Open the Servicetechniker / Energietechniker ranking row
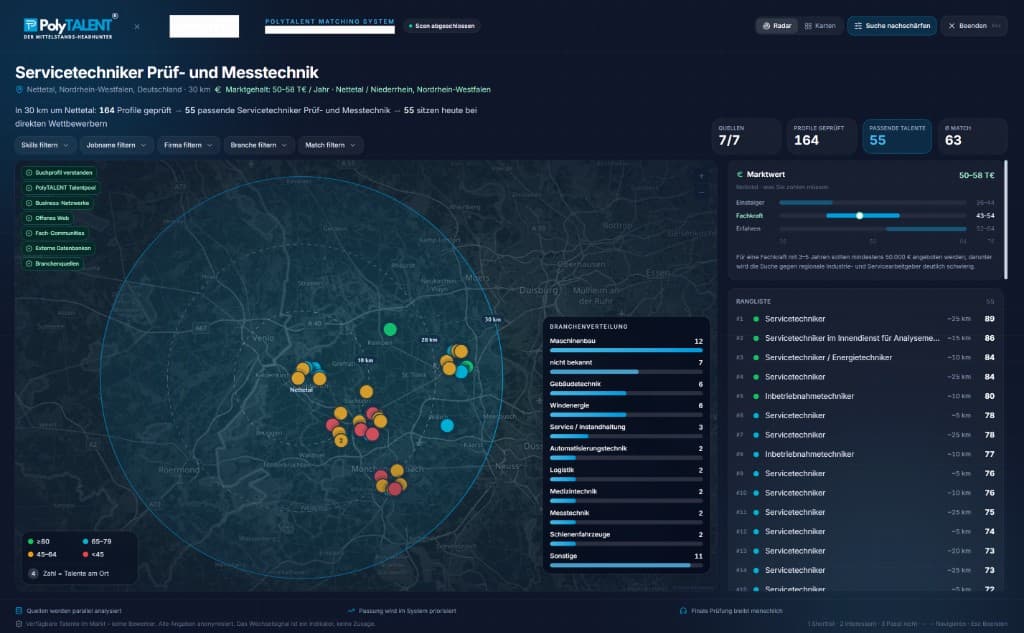This screenshot has height=633, width=1024. (x=865, y=357)
